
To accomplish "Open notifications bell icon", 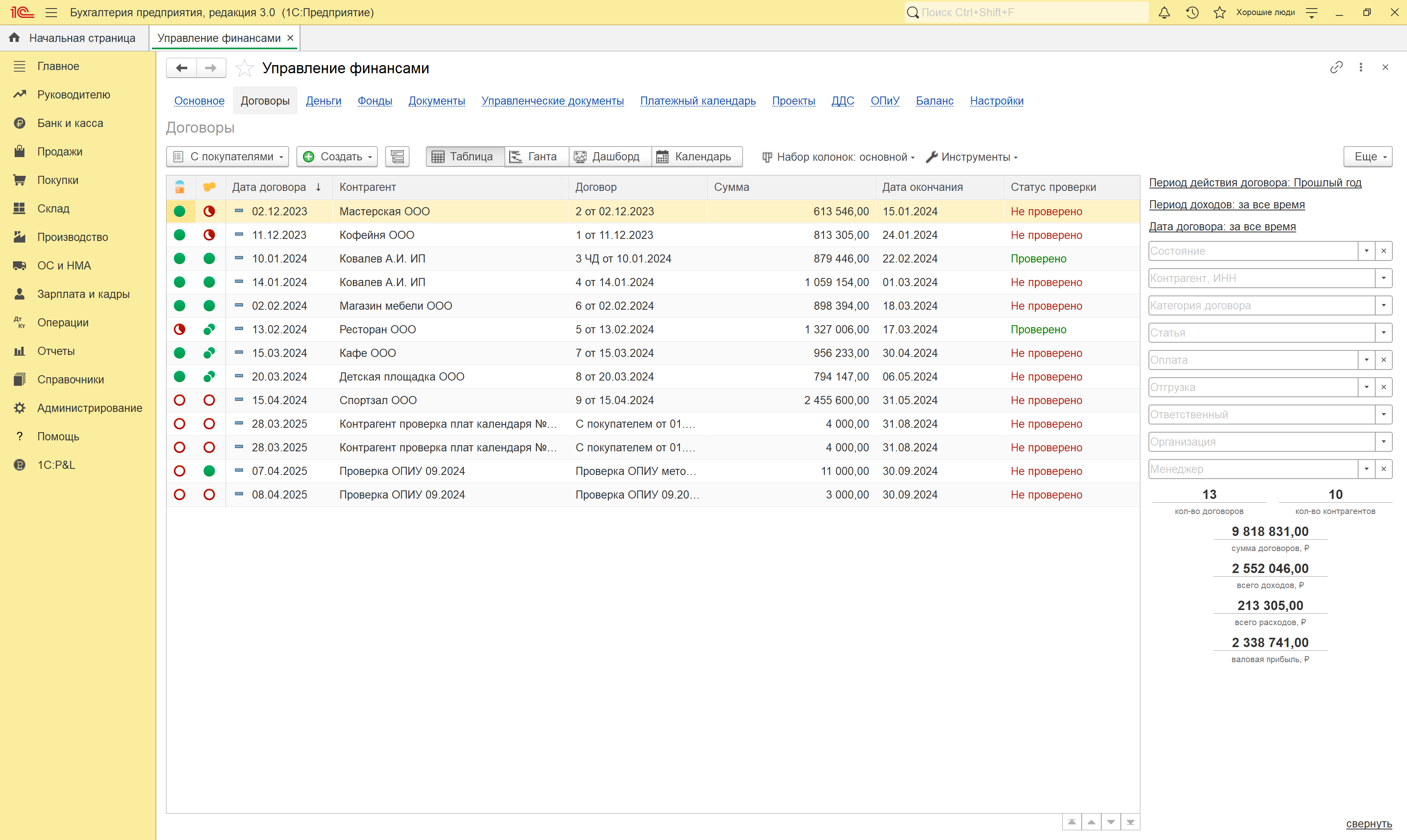I will tap(1164, 13).
